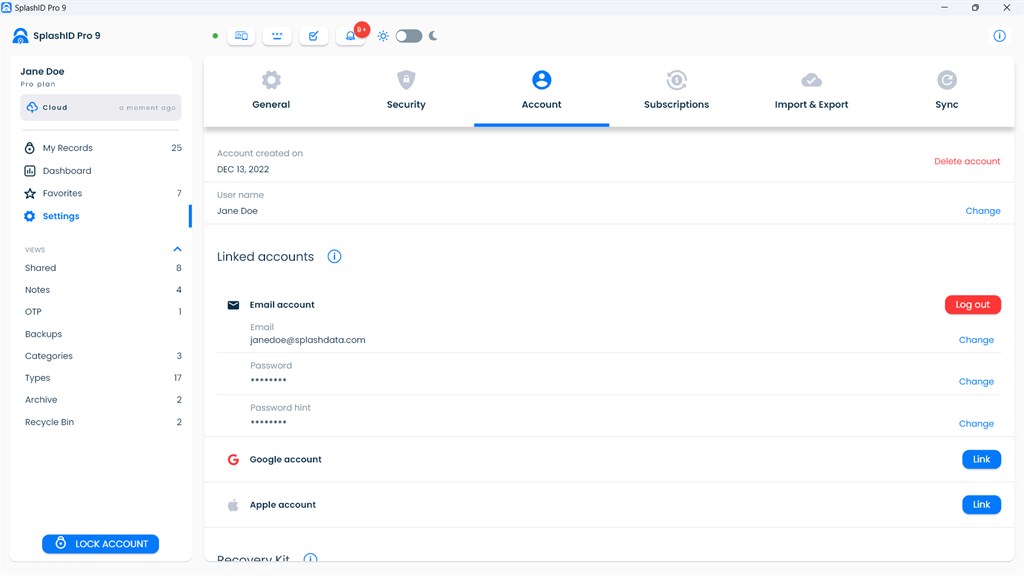
Task: Click the Lock Account button
Action: 101,543
